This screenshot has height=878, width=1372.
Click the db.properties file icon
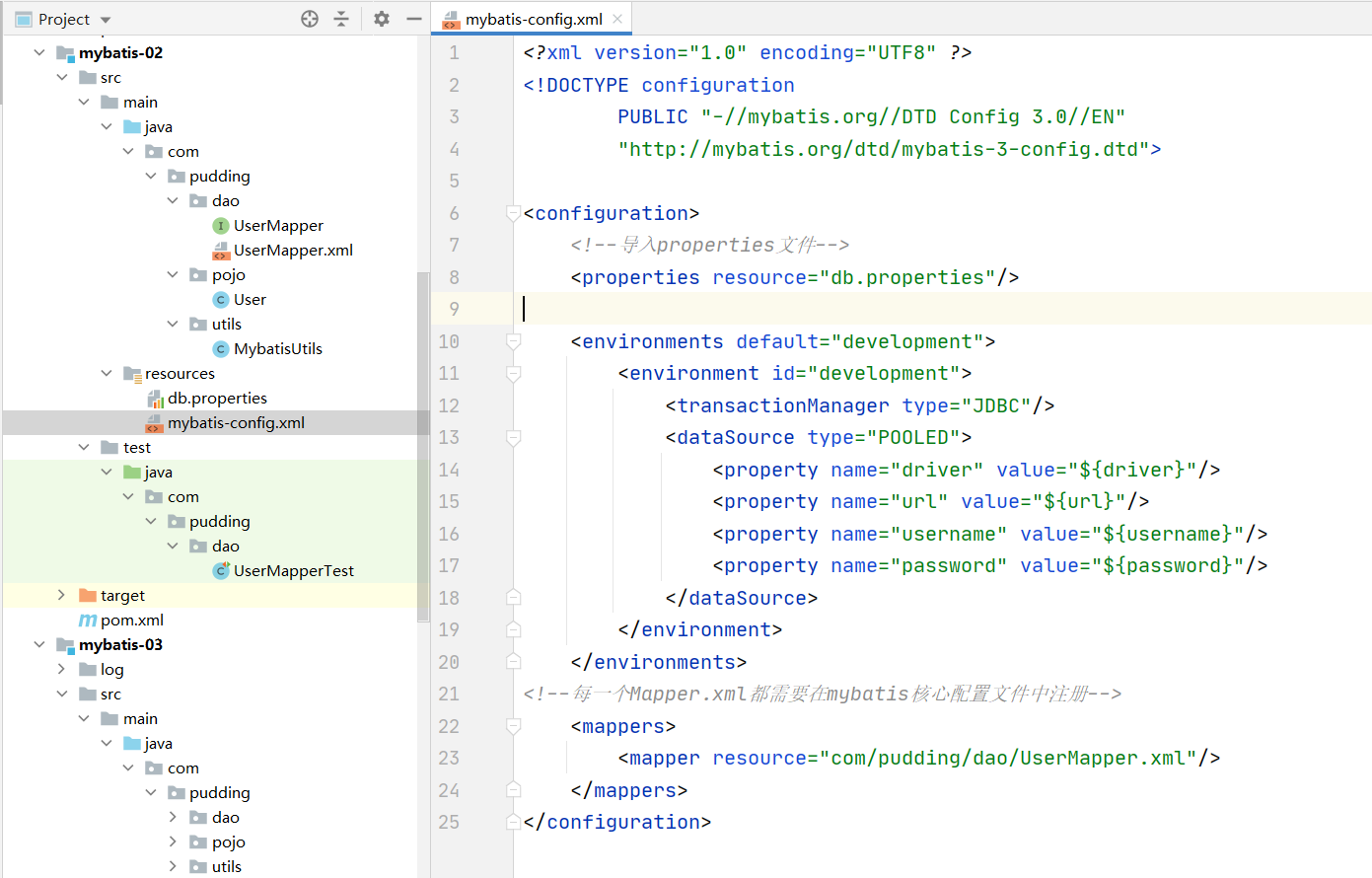click(155, 399)
